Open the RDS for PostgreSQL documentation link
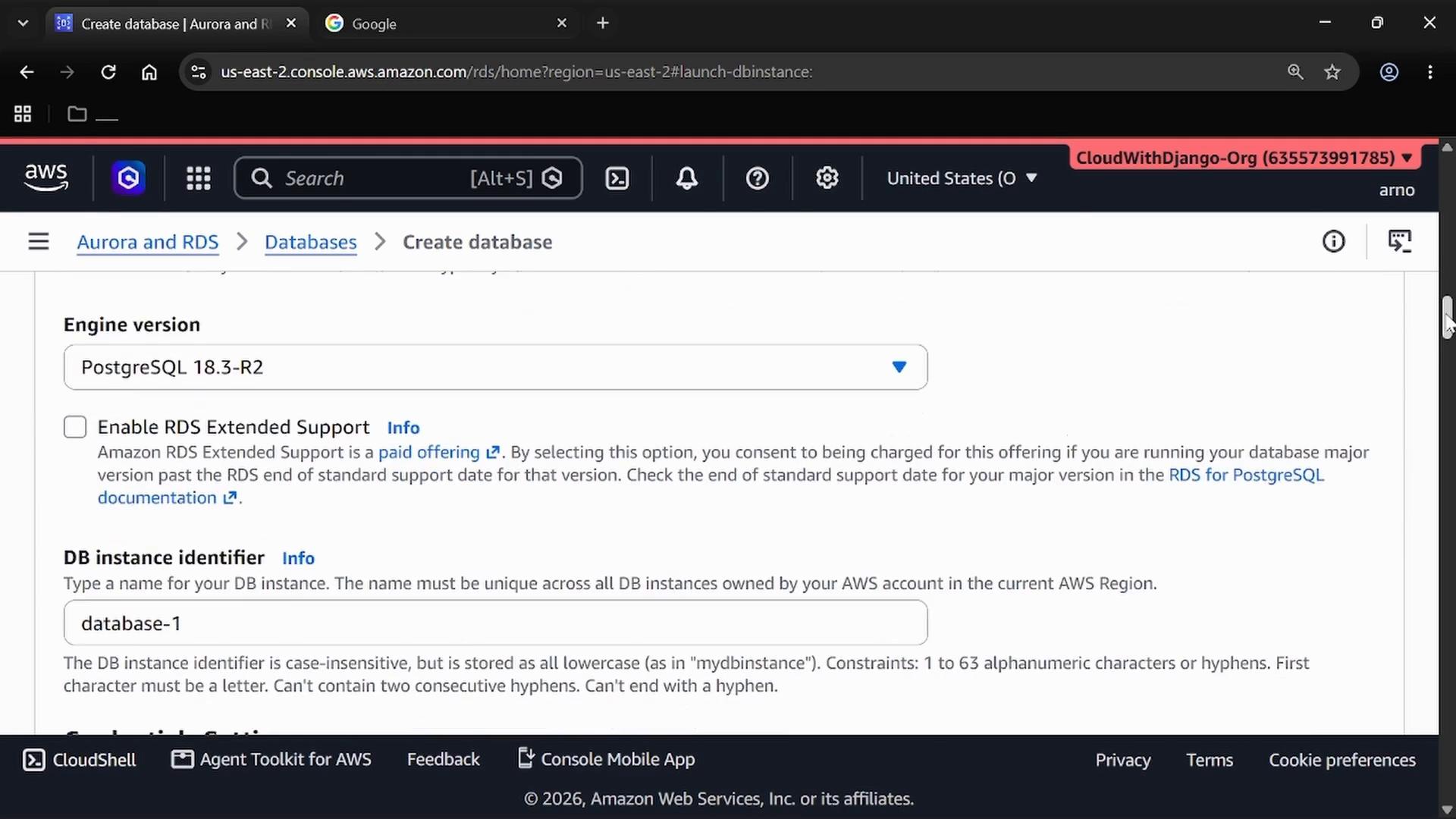Viewport: 1456px width, 819px height. 1246,475
